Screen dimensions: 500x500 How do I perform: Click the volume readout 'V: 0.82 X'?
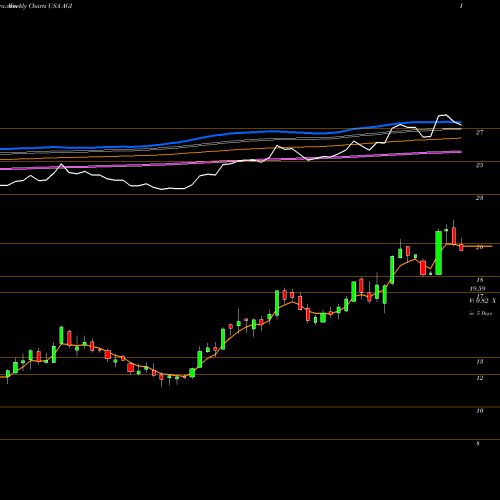(482, 301)
